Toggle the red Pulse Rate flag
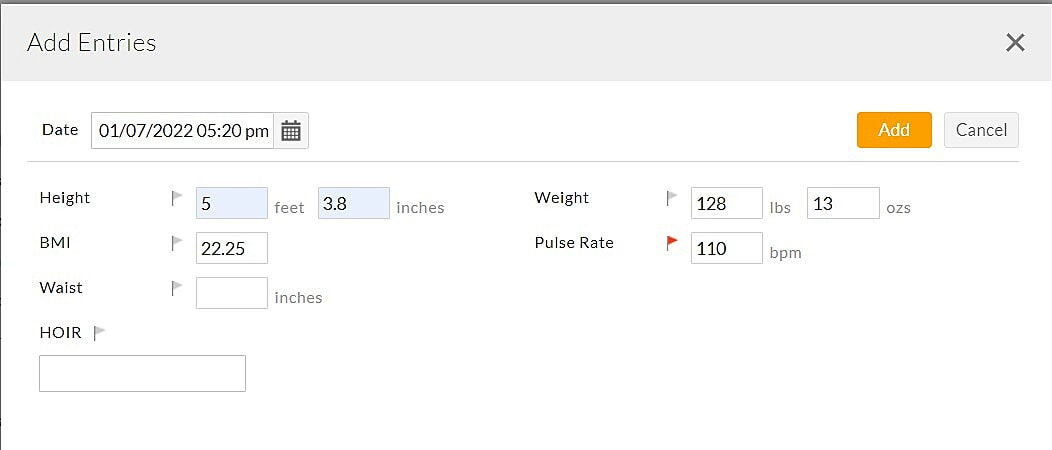The image size is (1052, 450). pyautogui.click(x=672, y=243)
